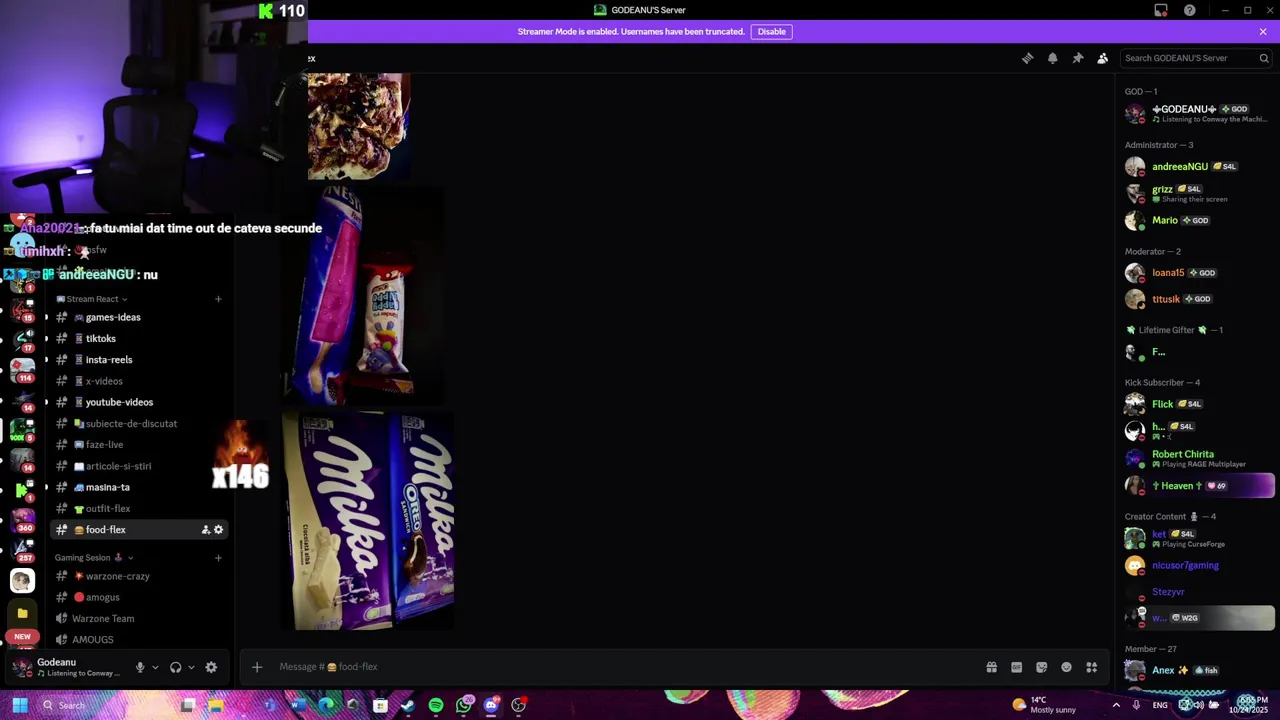Viewport: 1280px width, 720px height.
Task: Open the Threads icon in channel header
Action: 1027,58
